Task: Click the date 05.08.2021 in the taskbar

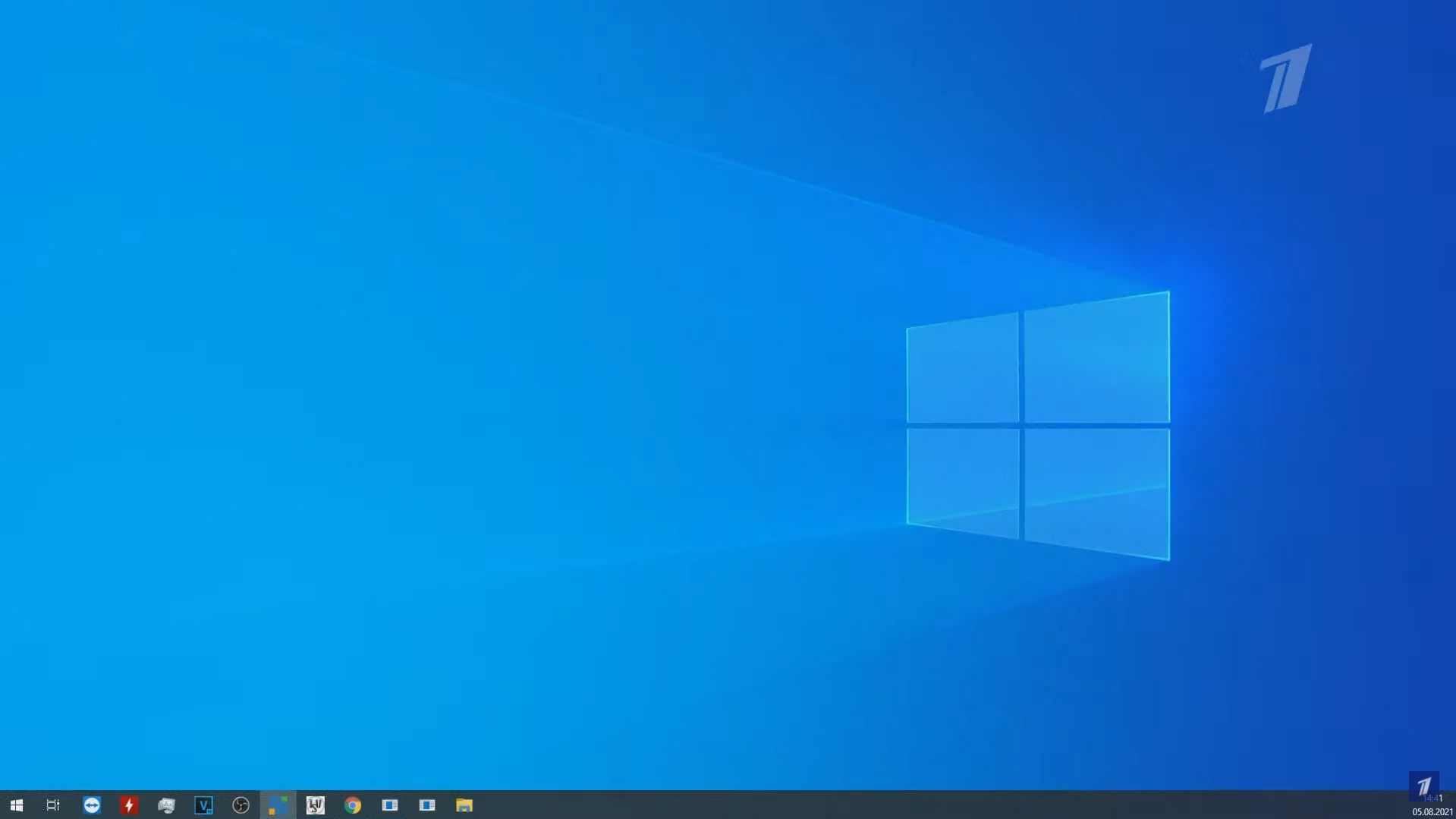Action: [x=1432, y=812]
